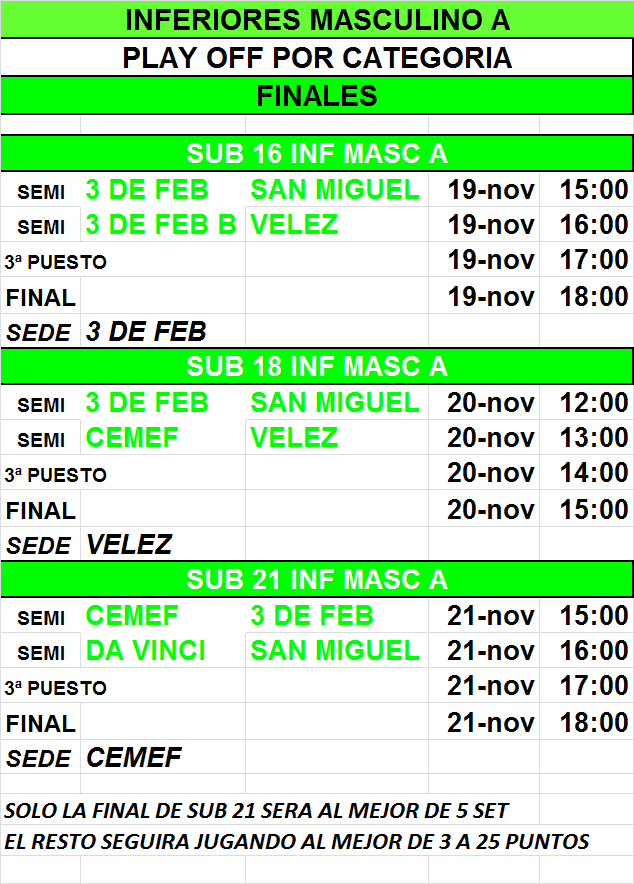634x884 pixels.
Task: Click the SEDE VELEZ venue cell
Action: pyautogui.click(x=163, y=545)
